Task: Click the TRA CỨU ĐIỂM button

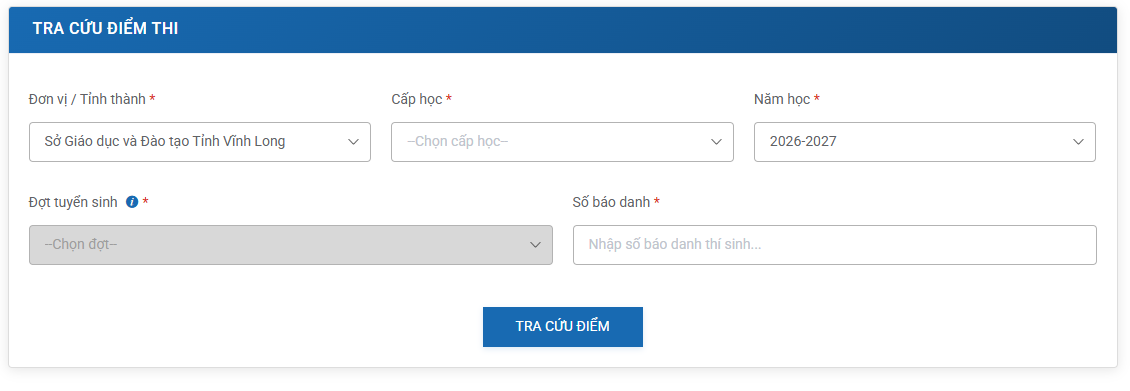Action: click(x=563, y=327)
